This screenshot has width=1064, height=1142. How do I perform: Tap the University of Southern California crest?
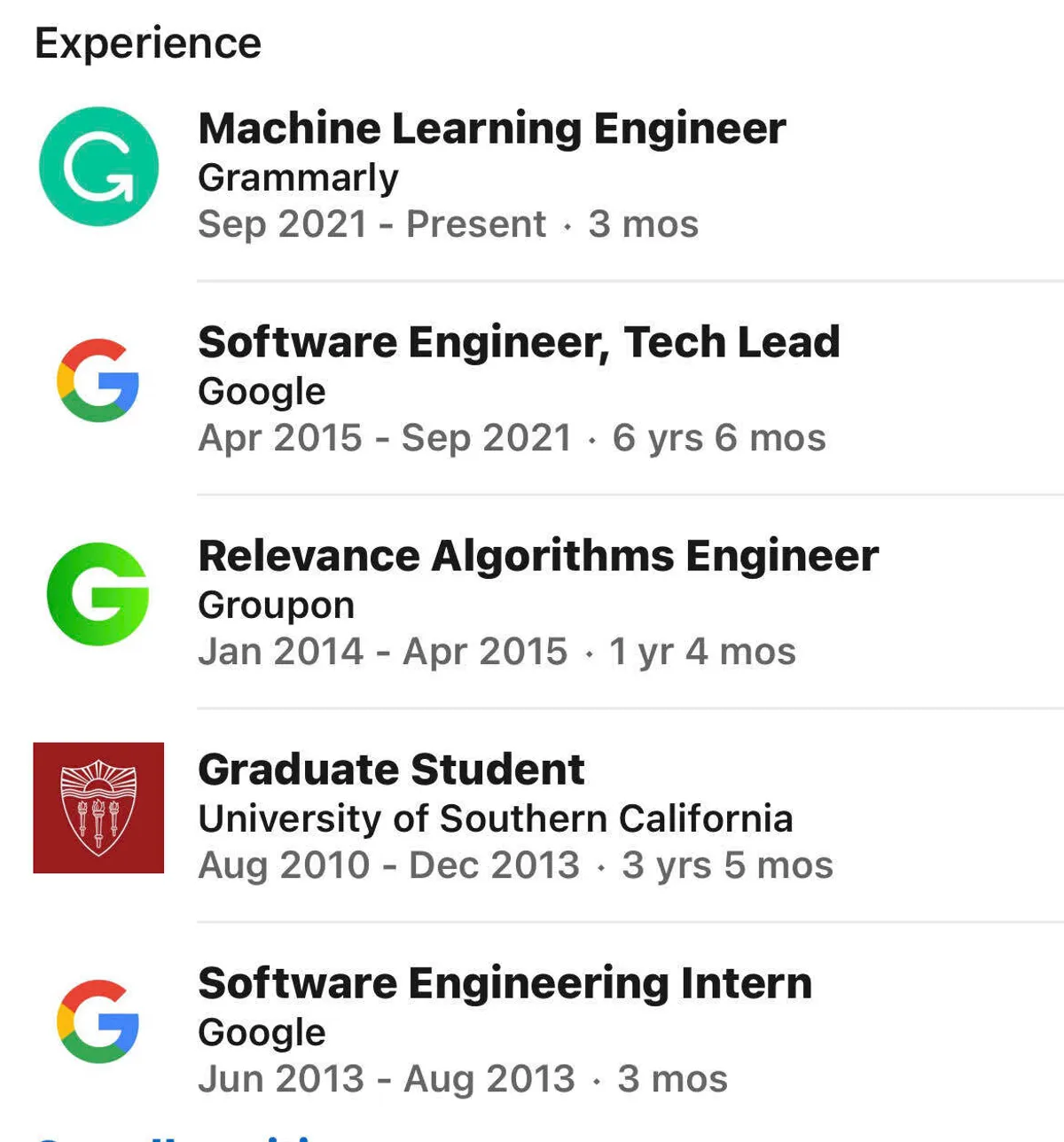[x=98, y=808]
